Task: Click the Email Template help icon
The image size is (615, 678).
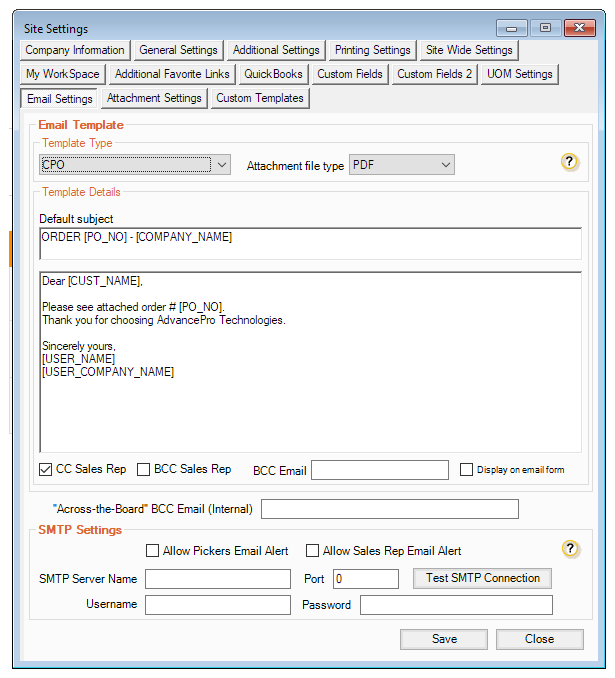Action: (x=570, y=162)
